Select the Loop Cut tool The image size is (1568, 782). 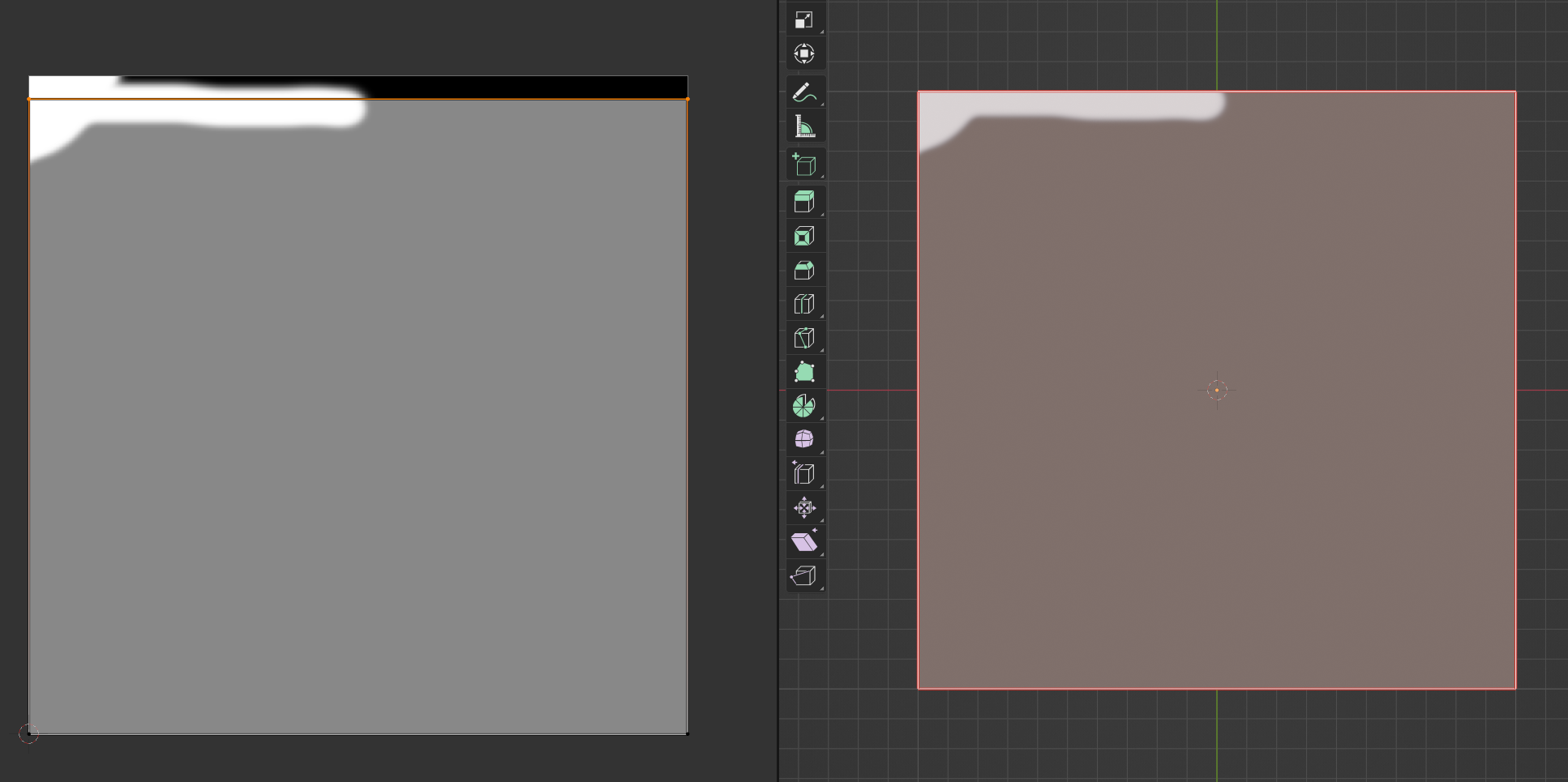804,305
